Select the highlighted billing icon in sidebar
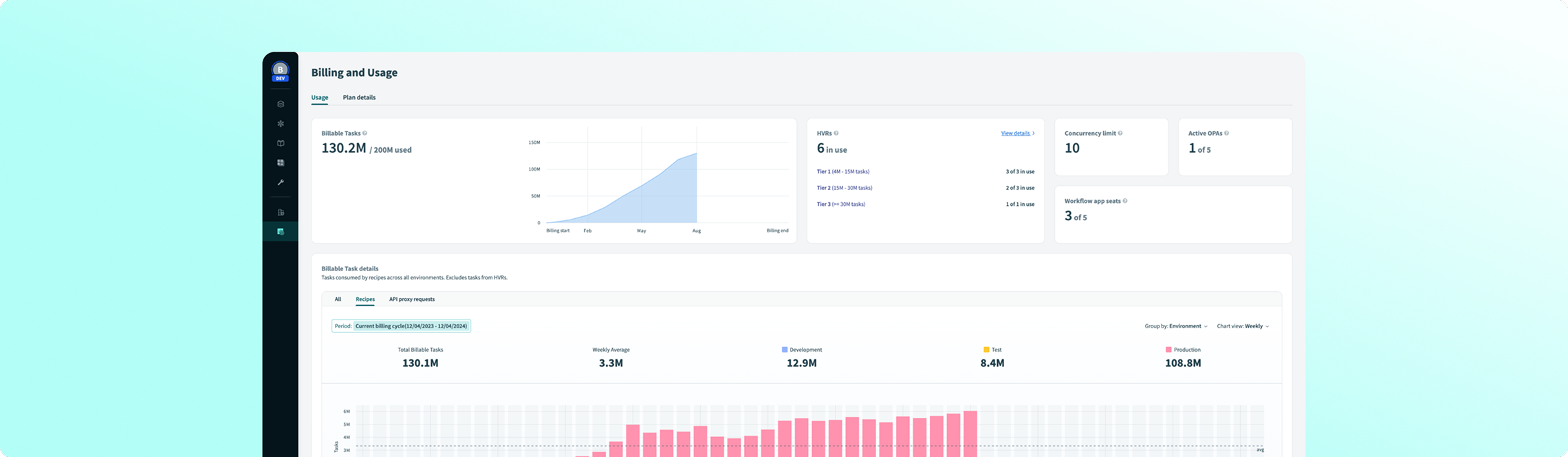 (281, 232)
